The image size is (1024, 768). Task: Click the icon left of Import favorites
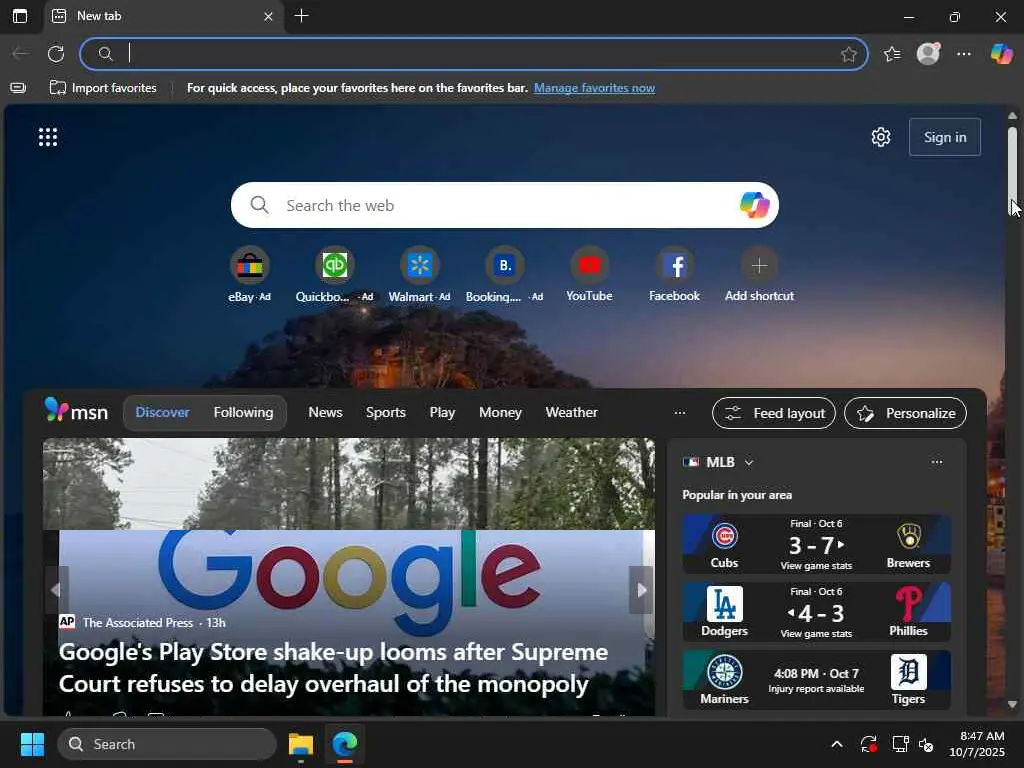(18, 88)
